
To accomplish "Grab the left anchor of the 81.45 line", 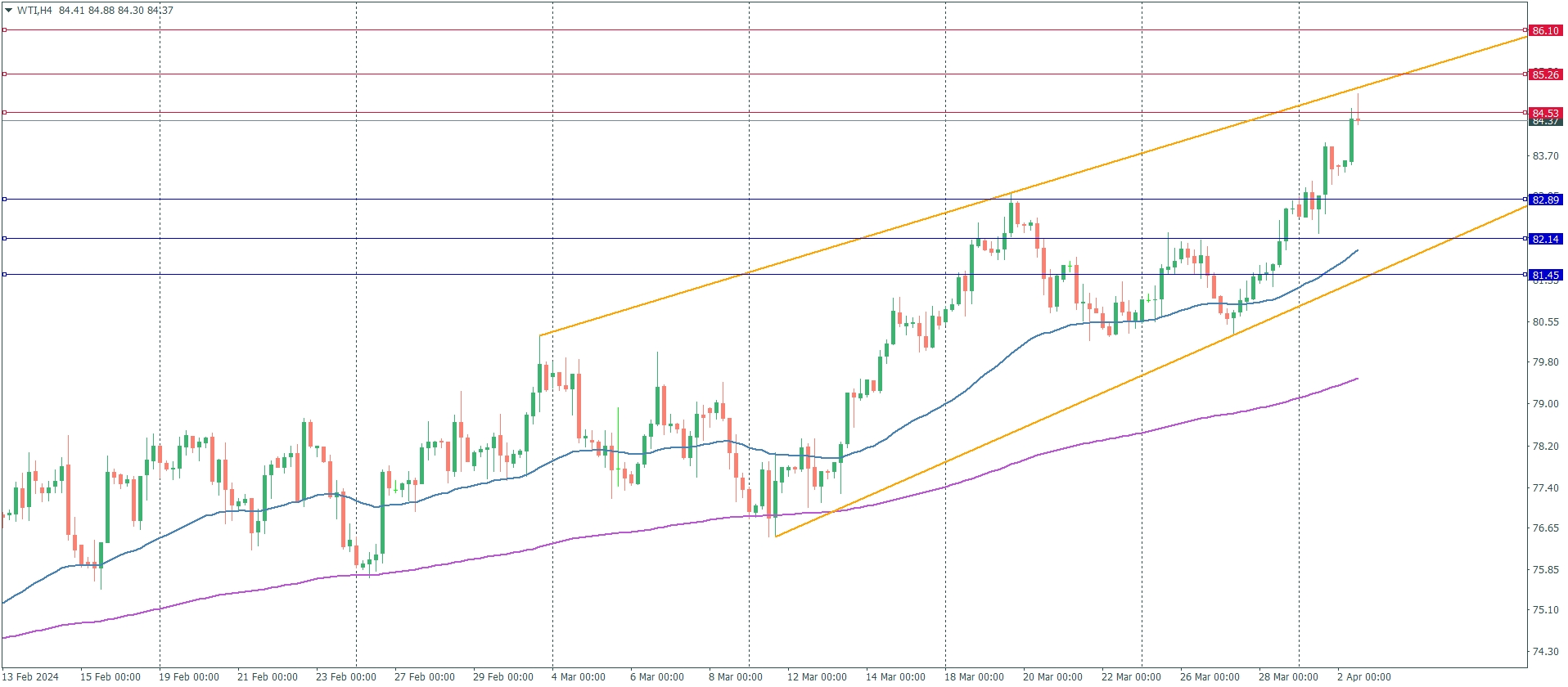I will (4, 275).
